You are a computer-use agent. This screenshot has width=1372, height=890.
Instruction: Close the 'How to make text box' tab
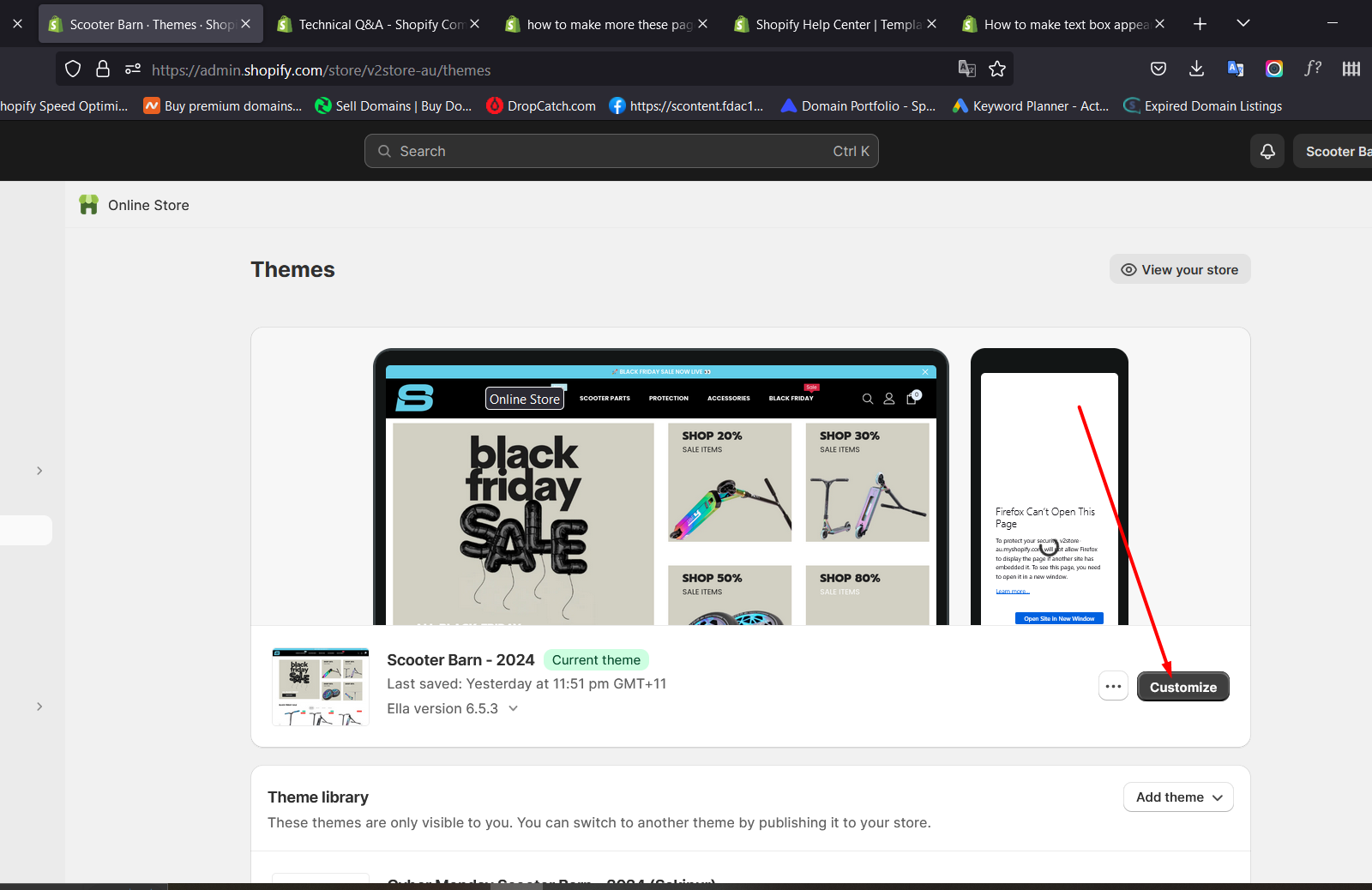(1160, 24)
